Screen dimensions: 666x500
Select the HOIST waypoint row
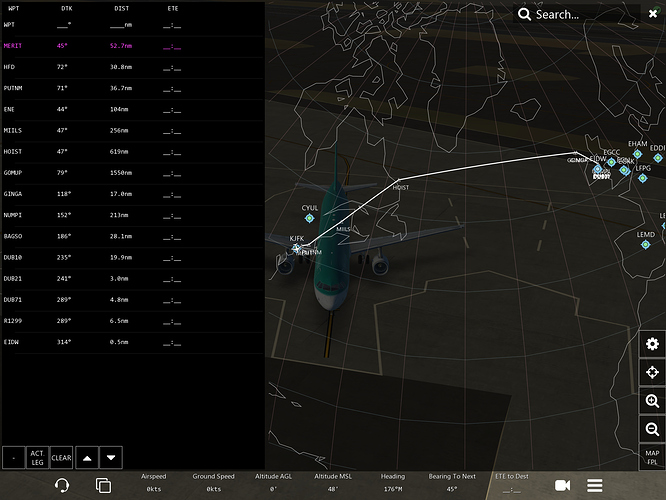(x=133, y=152)
